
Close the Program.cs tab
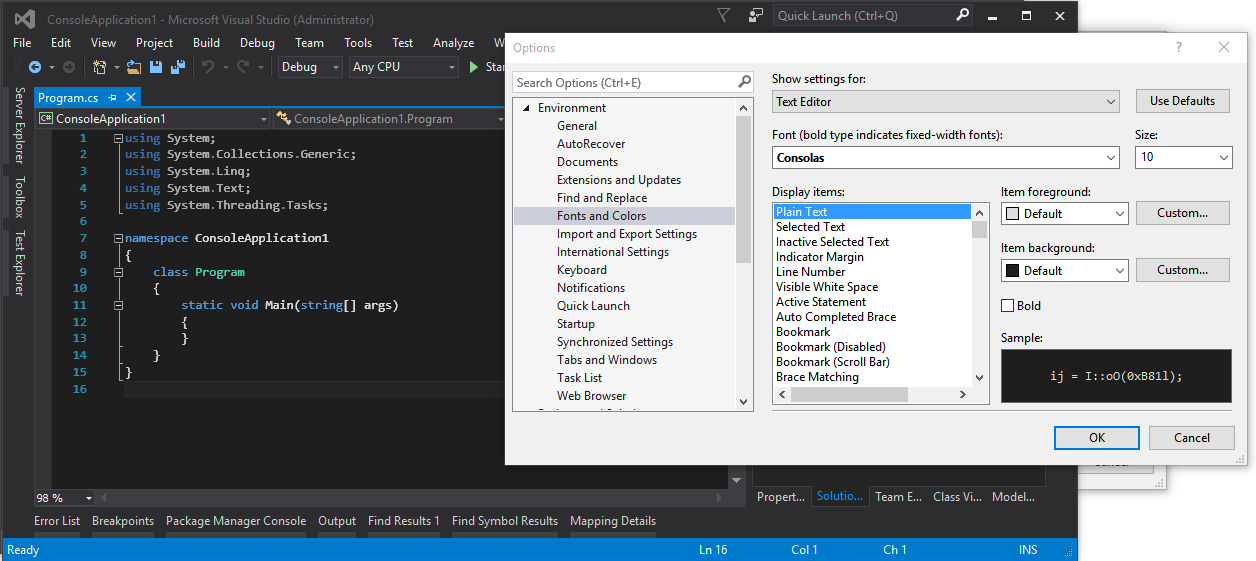click(x=130, y=97)
